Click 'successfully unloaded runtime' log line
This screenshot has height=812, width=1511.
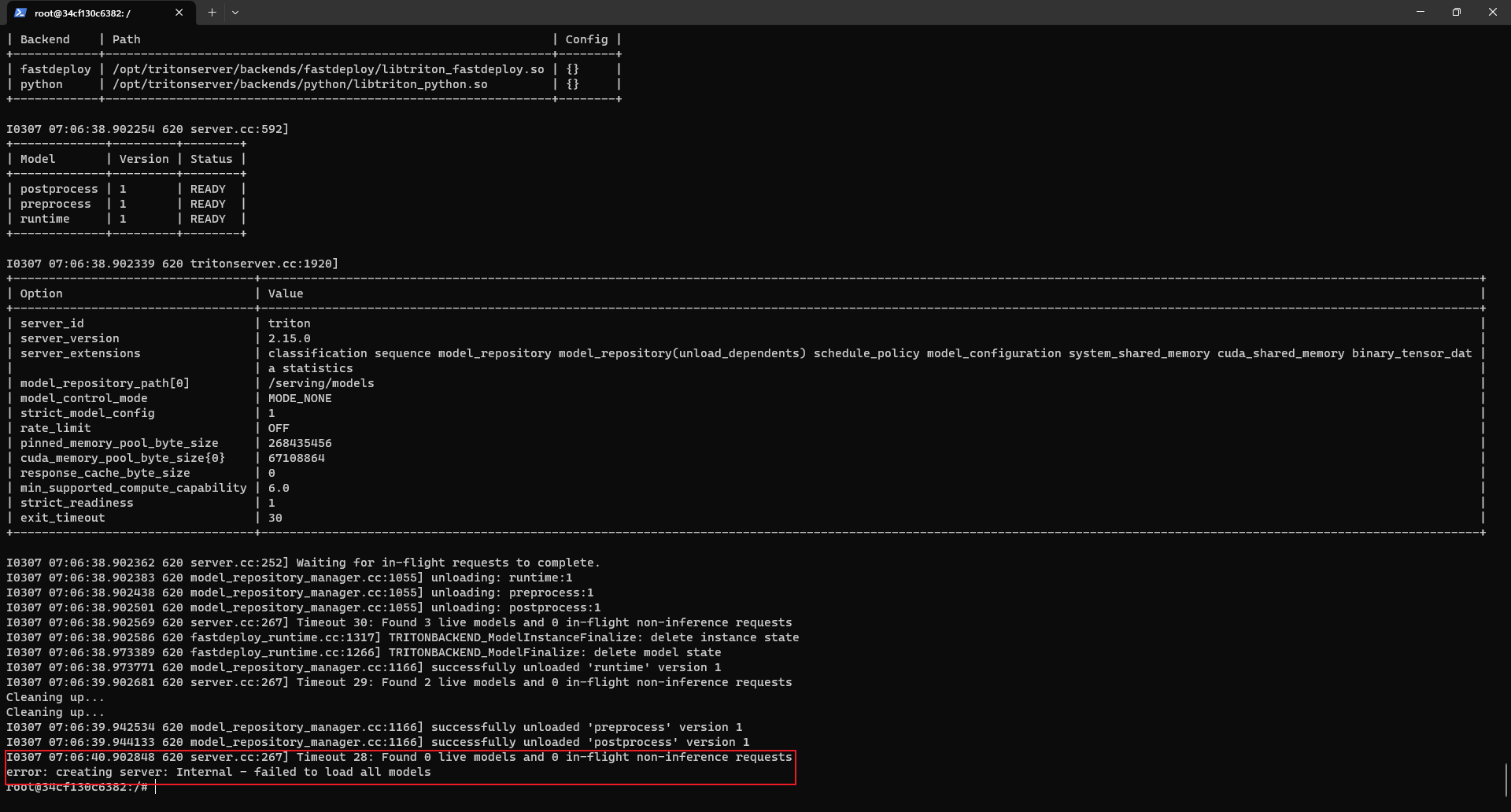(364, 667)
